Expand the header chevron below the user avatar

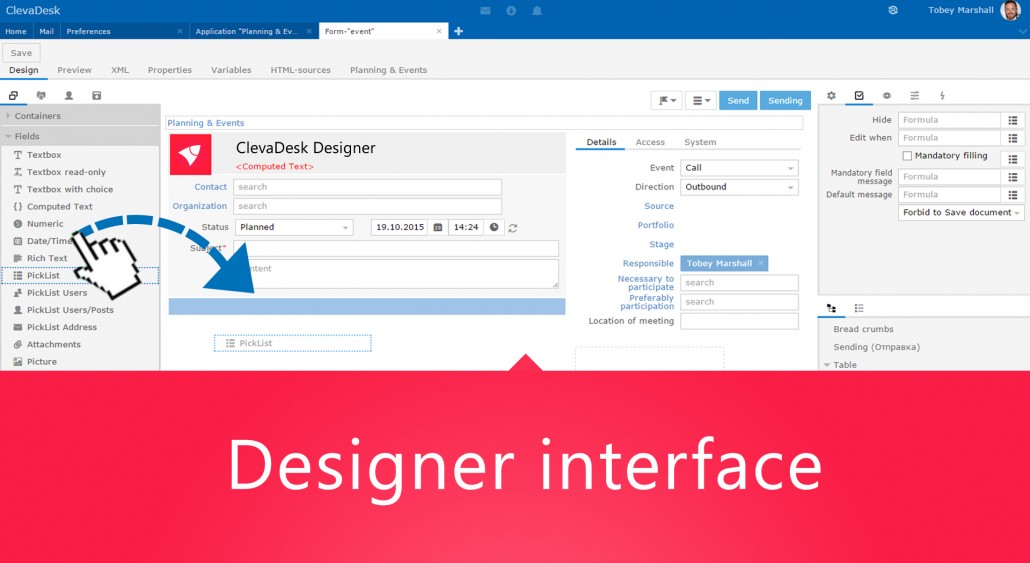click(x=1022, y=32)
